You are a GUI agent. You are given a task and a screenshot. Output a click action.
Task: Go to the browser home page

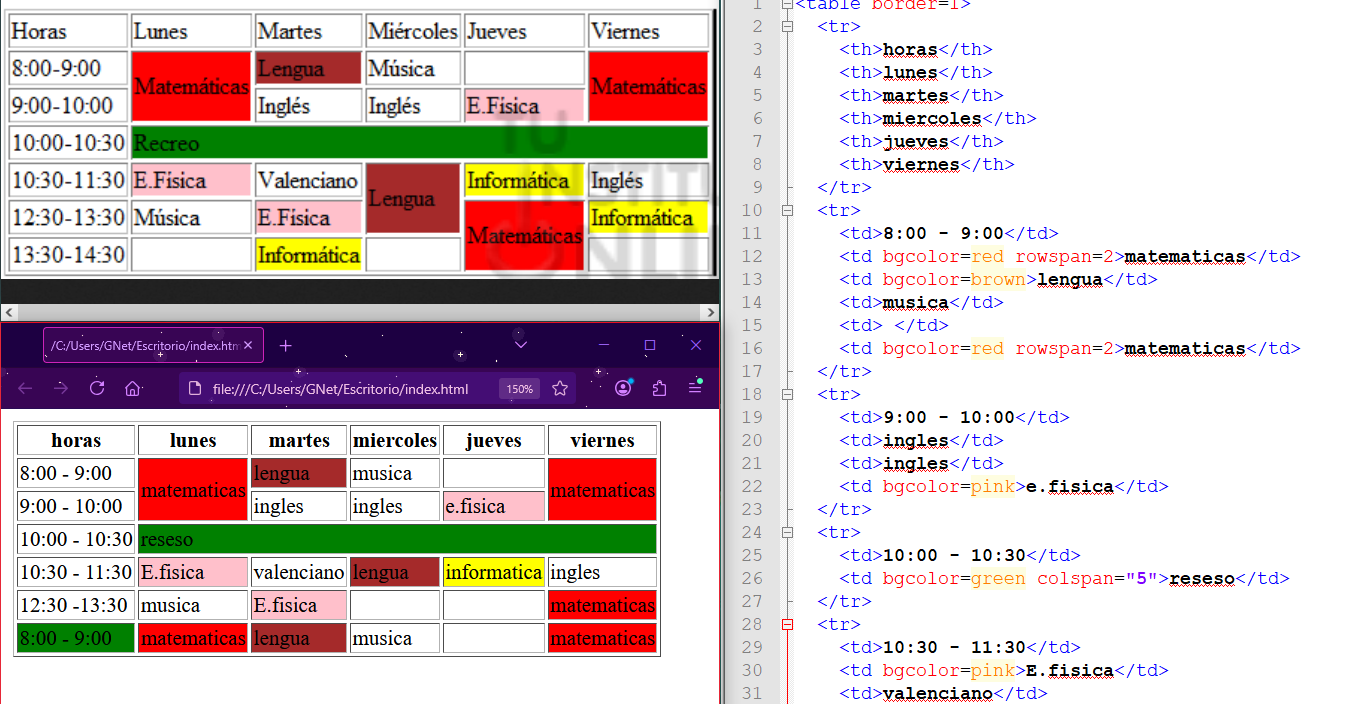pyautogui.click(x=132, y=388)
